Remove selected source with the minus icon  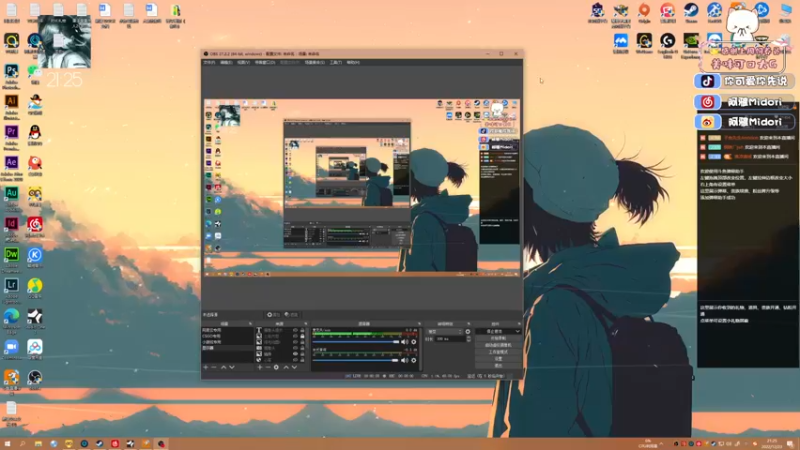point(268,367)
